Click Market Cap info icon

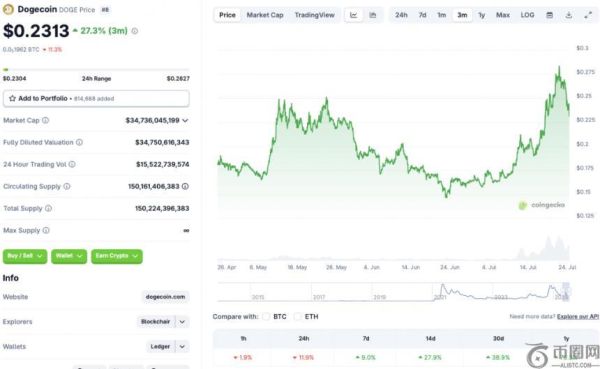tap(46, 120)
